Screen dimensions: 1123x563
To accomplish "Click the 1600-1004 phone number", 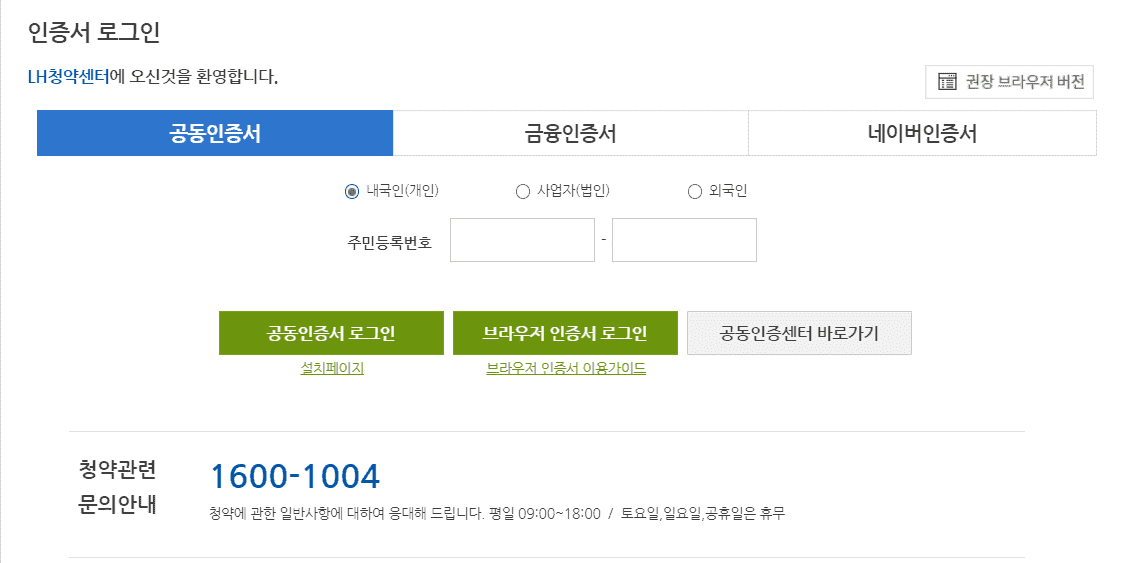I will tap(295, 476).
